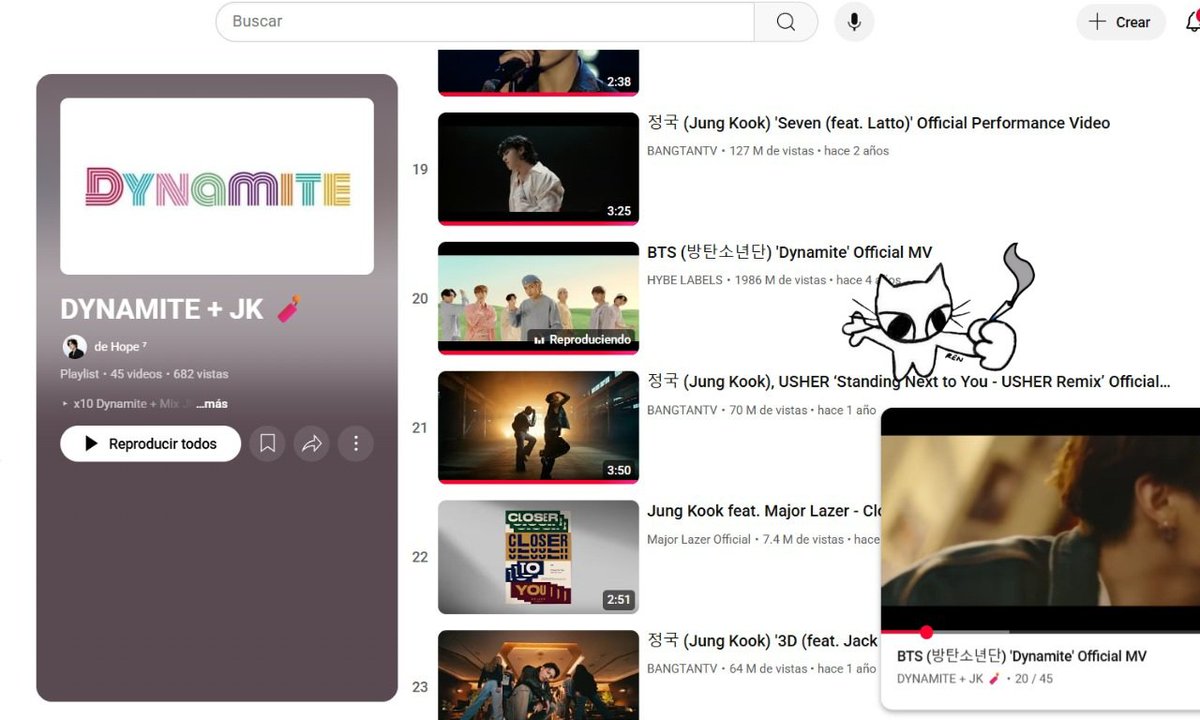Open the DYNAMITE playlist cover image

coord(217,186)
